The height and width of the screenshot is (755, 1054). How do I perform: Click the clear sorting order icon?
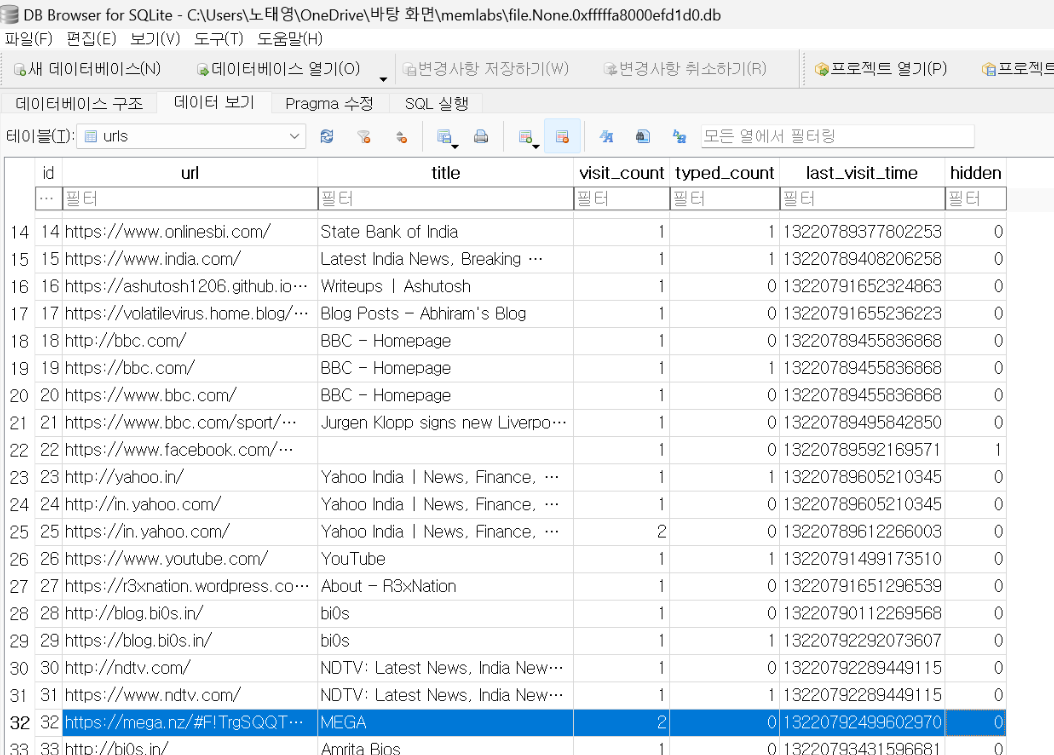click(x=401, y=136)
